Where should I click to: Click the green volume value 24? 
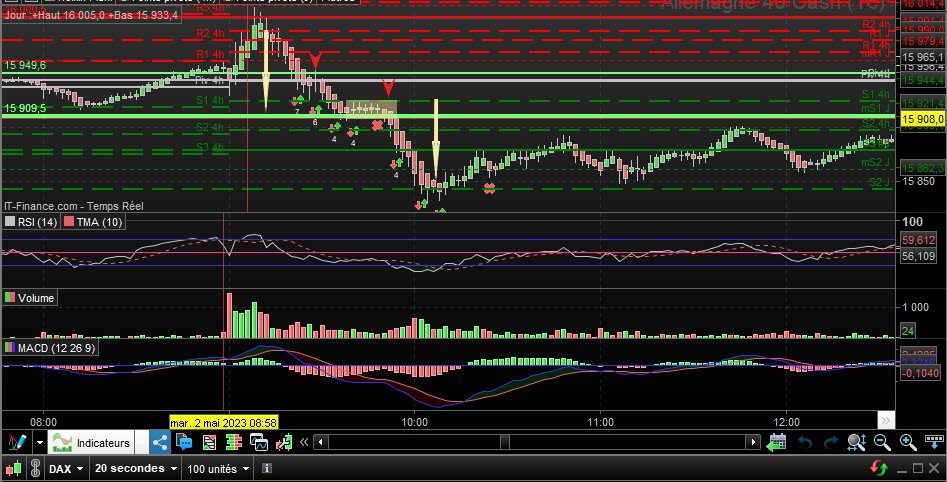(x=908, y=330)
